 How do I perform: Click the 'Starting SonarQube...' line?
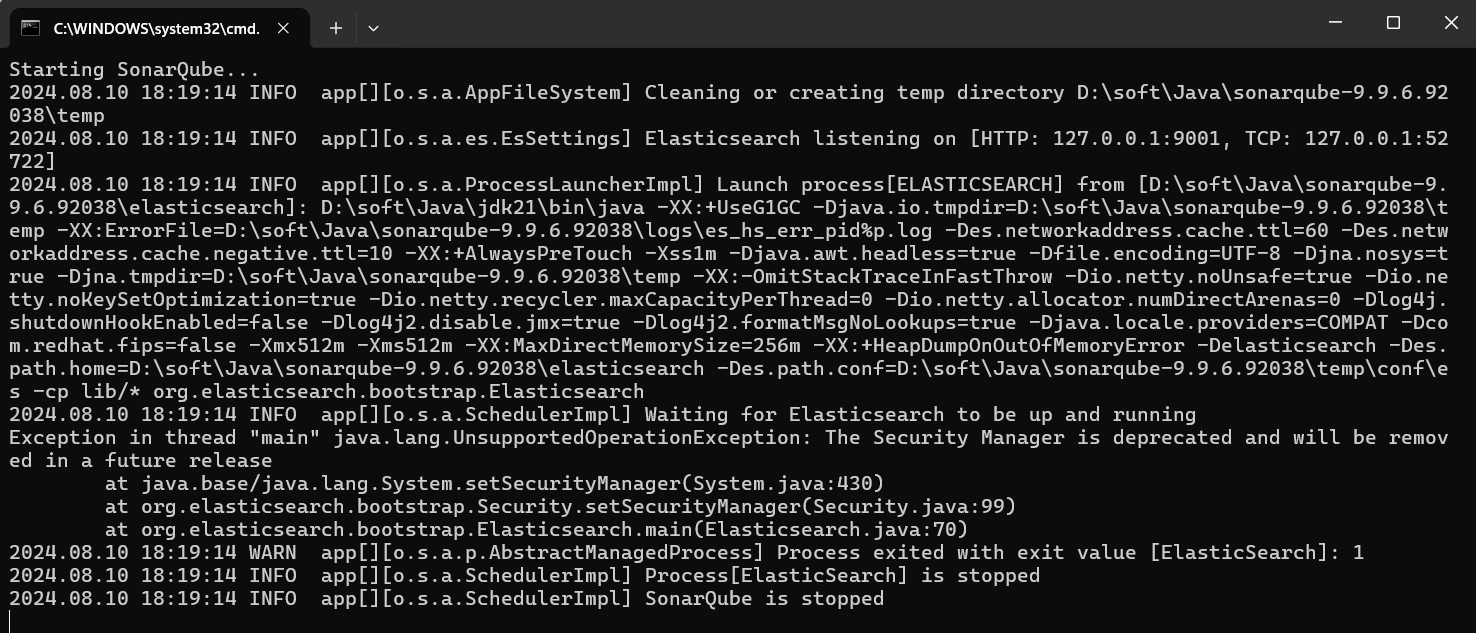coord(134,70)
